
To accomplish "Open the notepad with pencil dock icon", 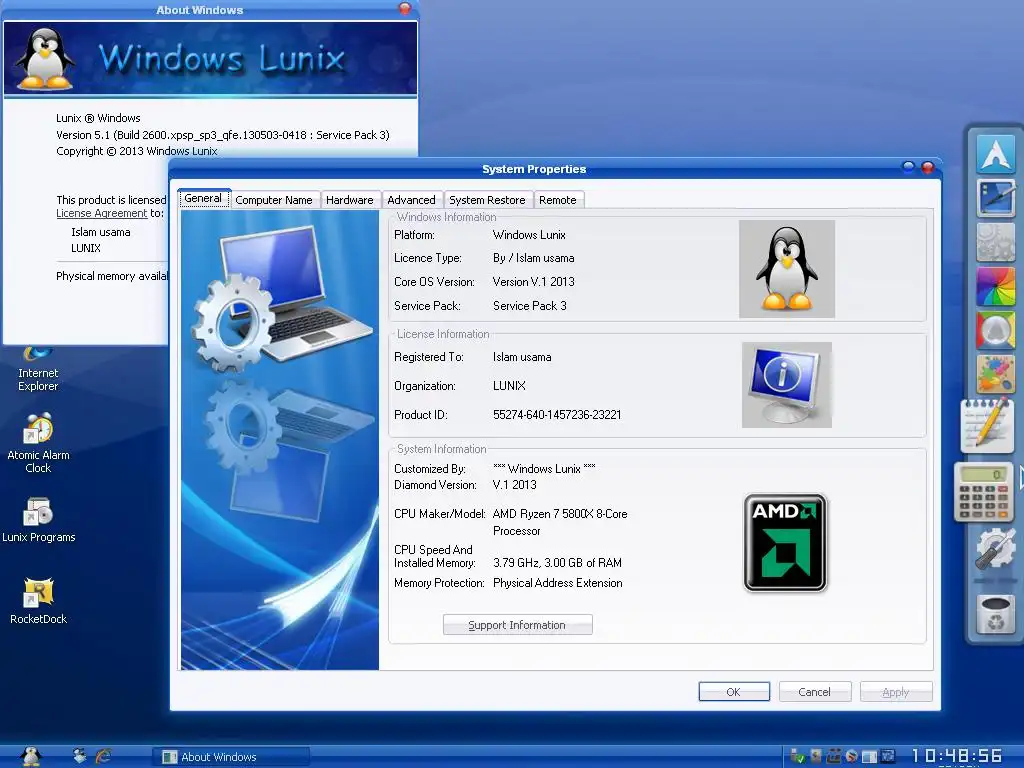I will pos(987,425).
